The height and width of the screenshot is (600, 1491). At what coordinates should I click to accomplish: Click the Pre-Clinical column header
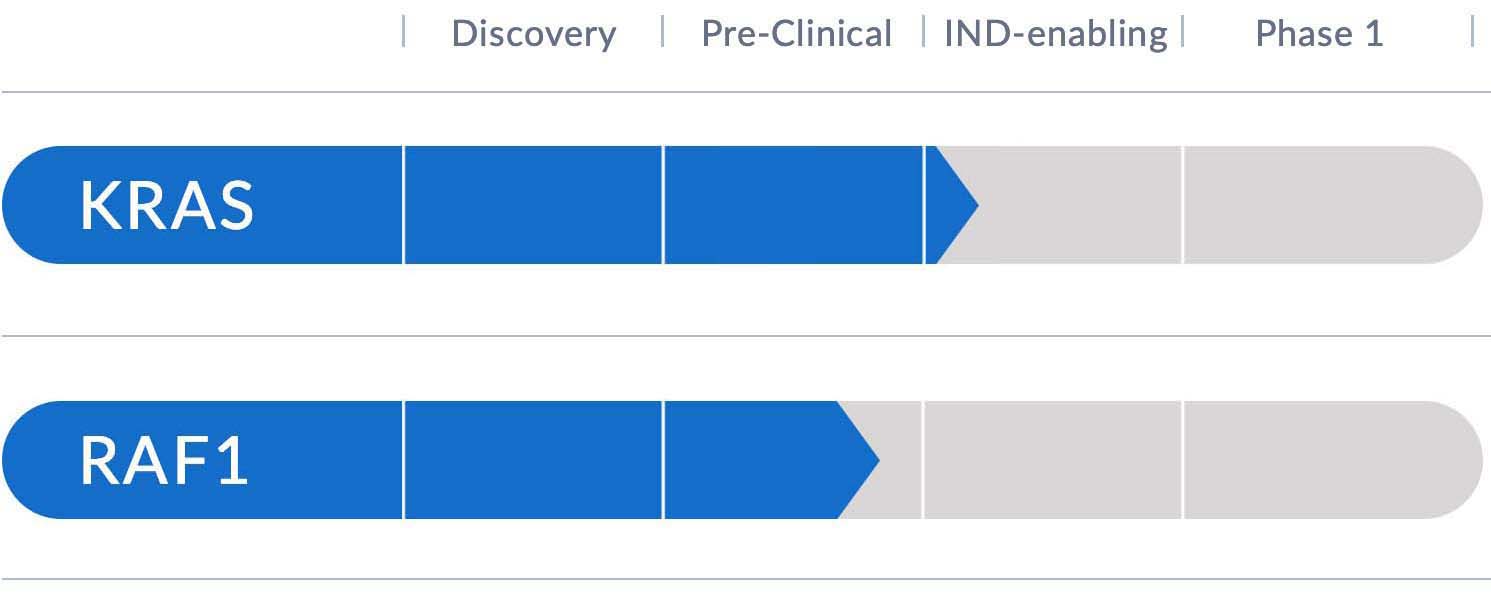click(796, 34)
